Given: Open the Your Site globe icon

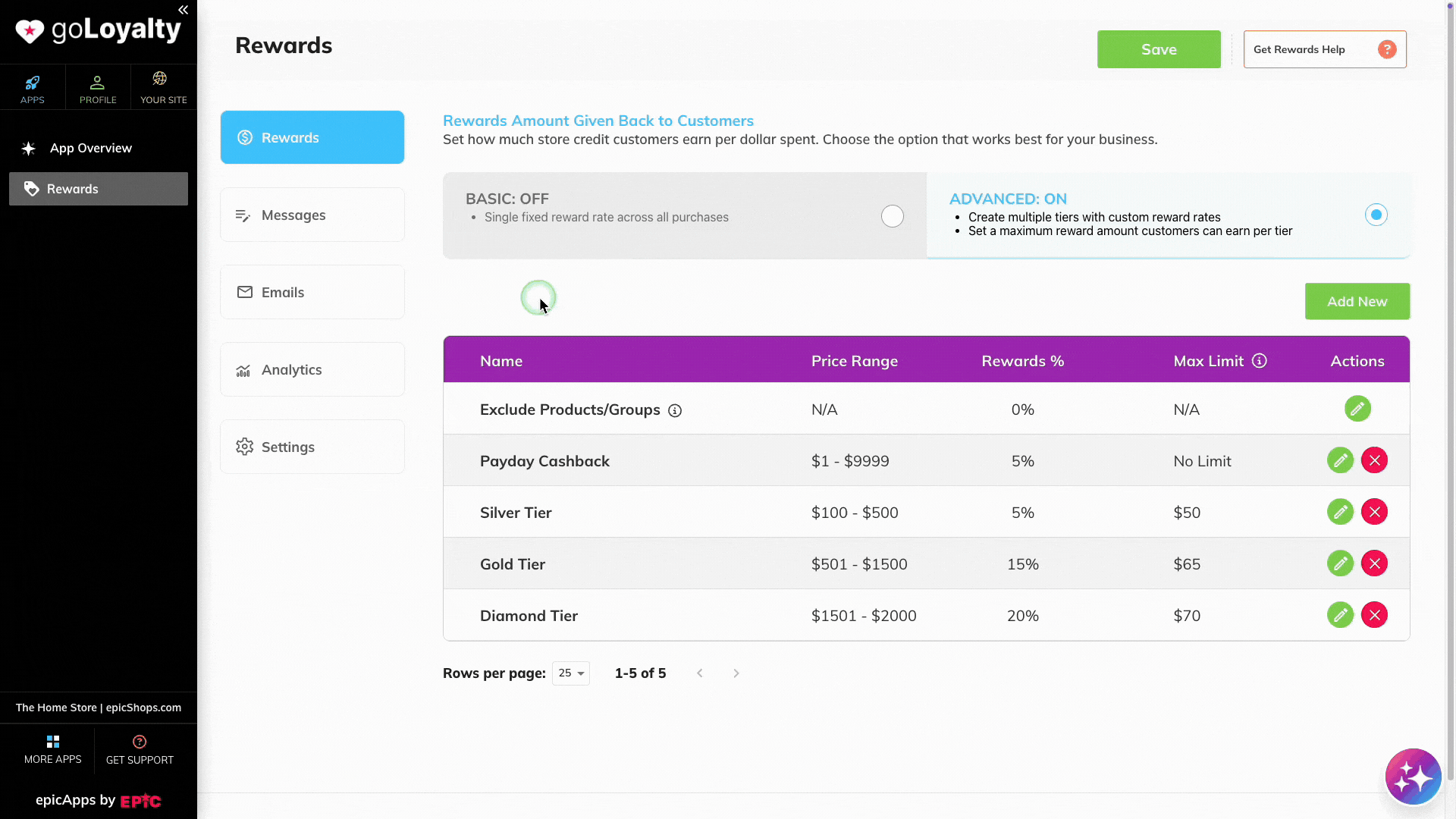Looking at the screenshot, I should [160, 79].
